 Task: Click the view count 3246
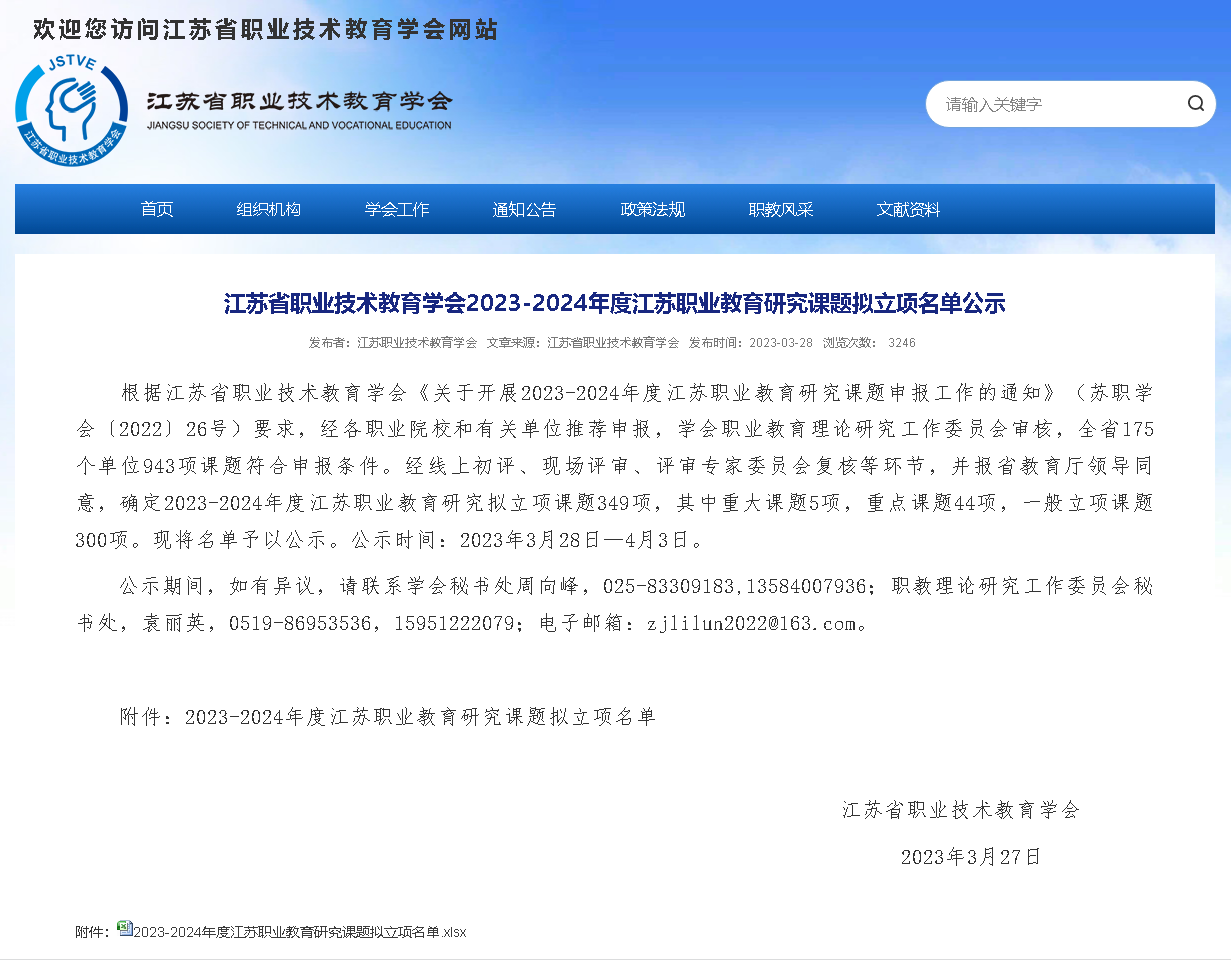(901, 343)
